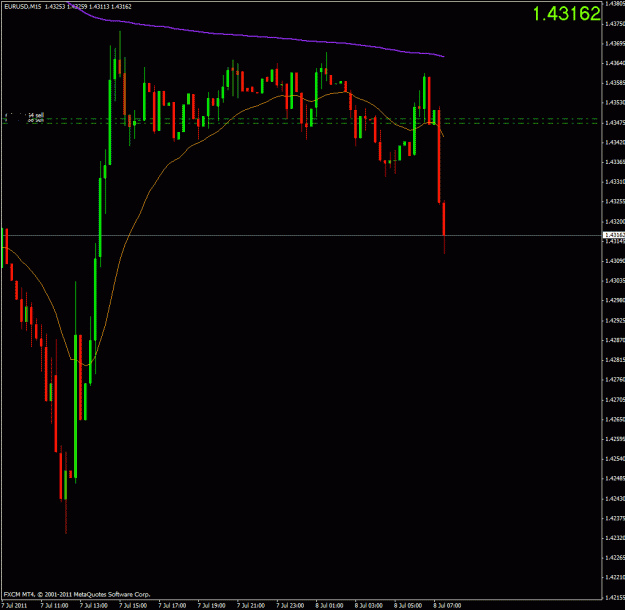
Task: Click the 1.42925 price axis label
Action: point(615,320)
